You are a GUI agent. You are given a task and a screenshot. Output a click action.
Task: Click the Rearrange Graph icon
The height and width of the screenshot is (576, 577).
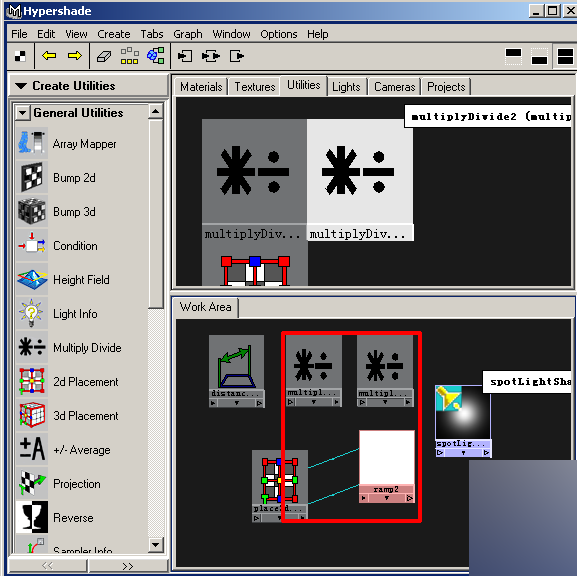point(130,56)
